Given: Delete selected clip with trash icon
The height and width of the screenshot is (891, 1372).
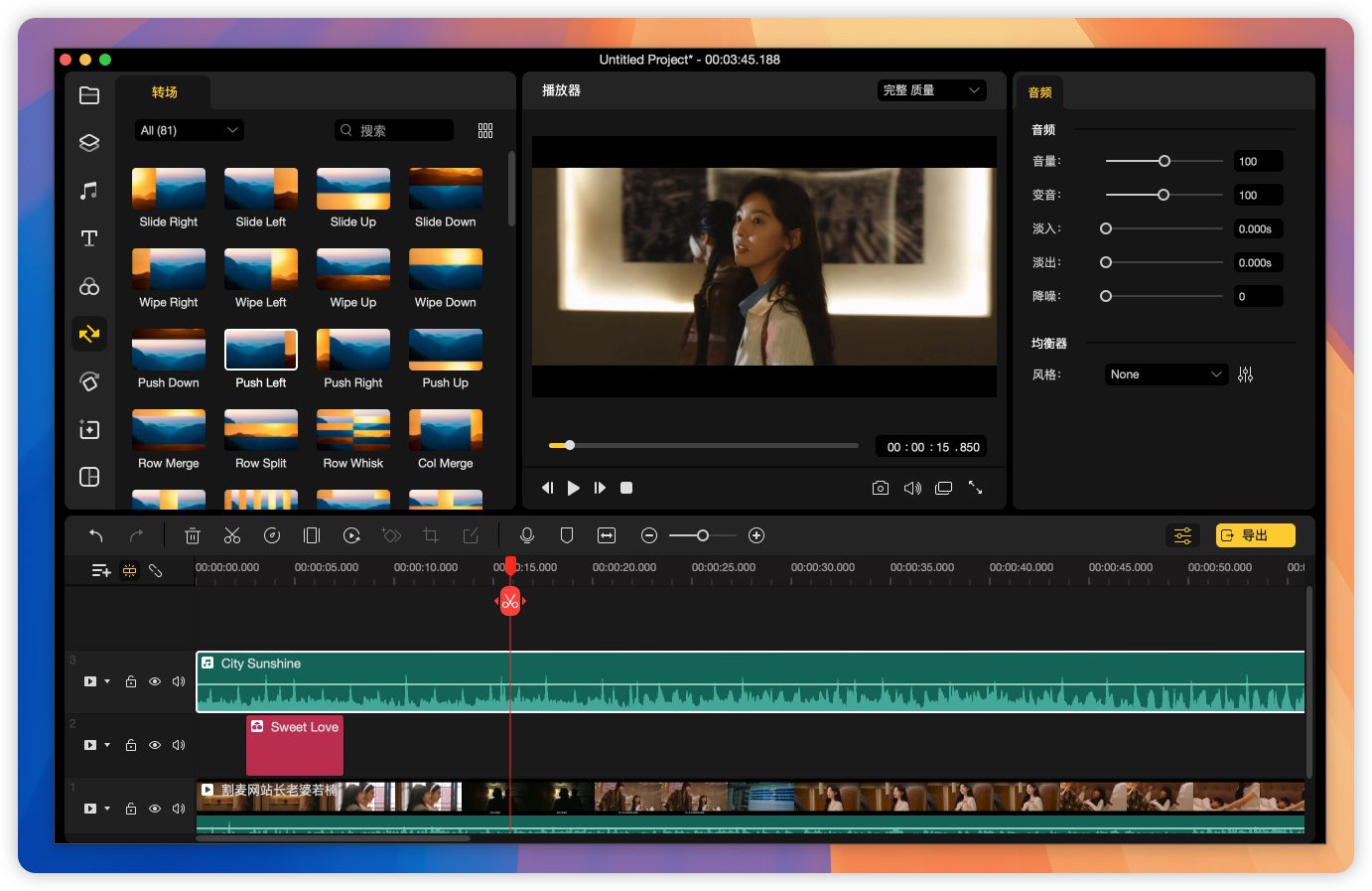Looking at the screenshot, I should pos(193,535).
